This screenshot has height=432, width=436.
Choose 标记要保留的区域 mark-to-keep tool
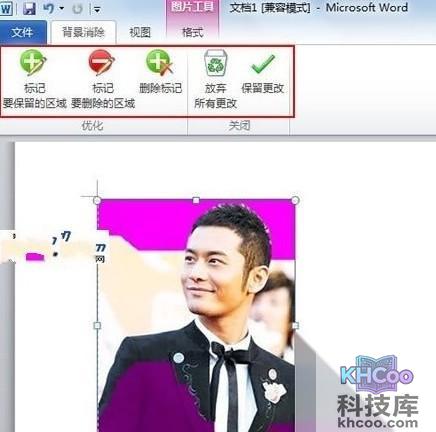35,80
